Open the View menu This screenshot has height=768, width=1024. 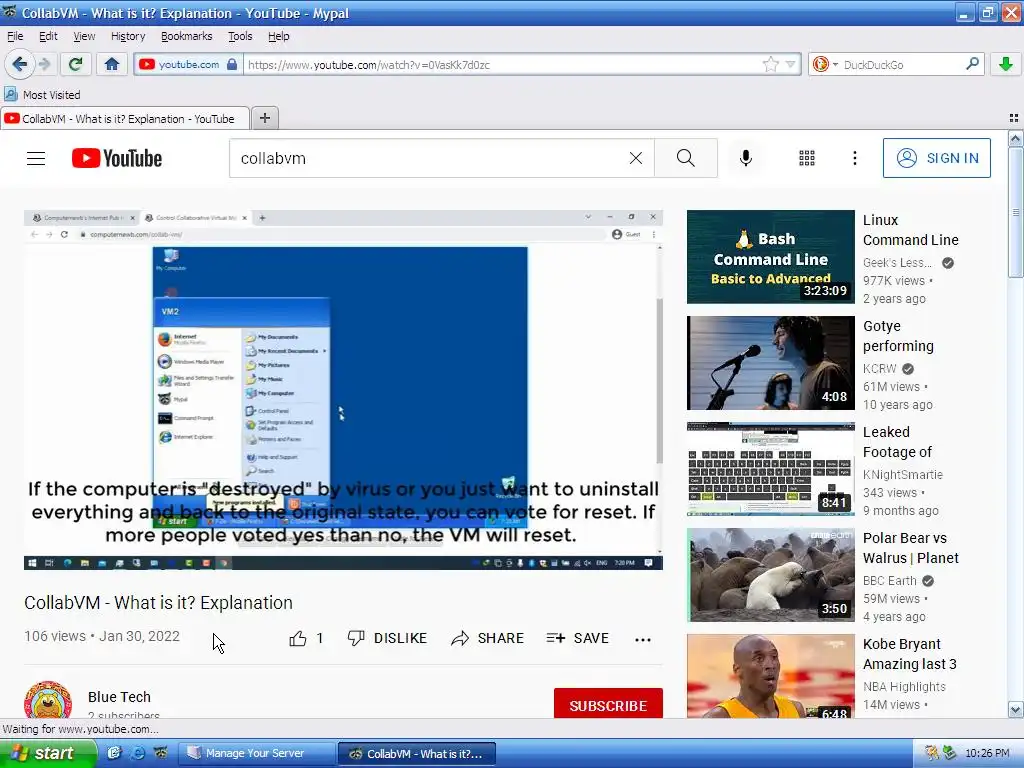click(84, 36)
